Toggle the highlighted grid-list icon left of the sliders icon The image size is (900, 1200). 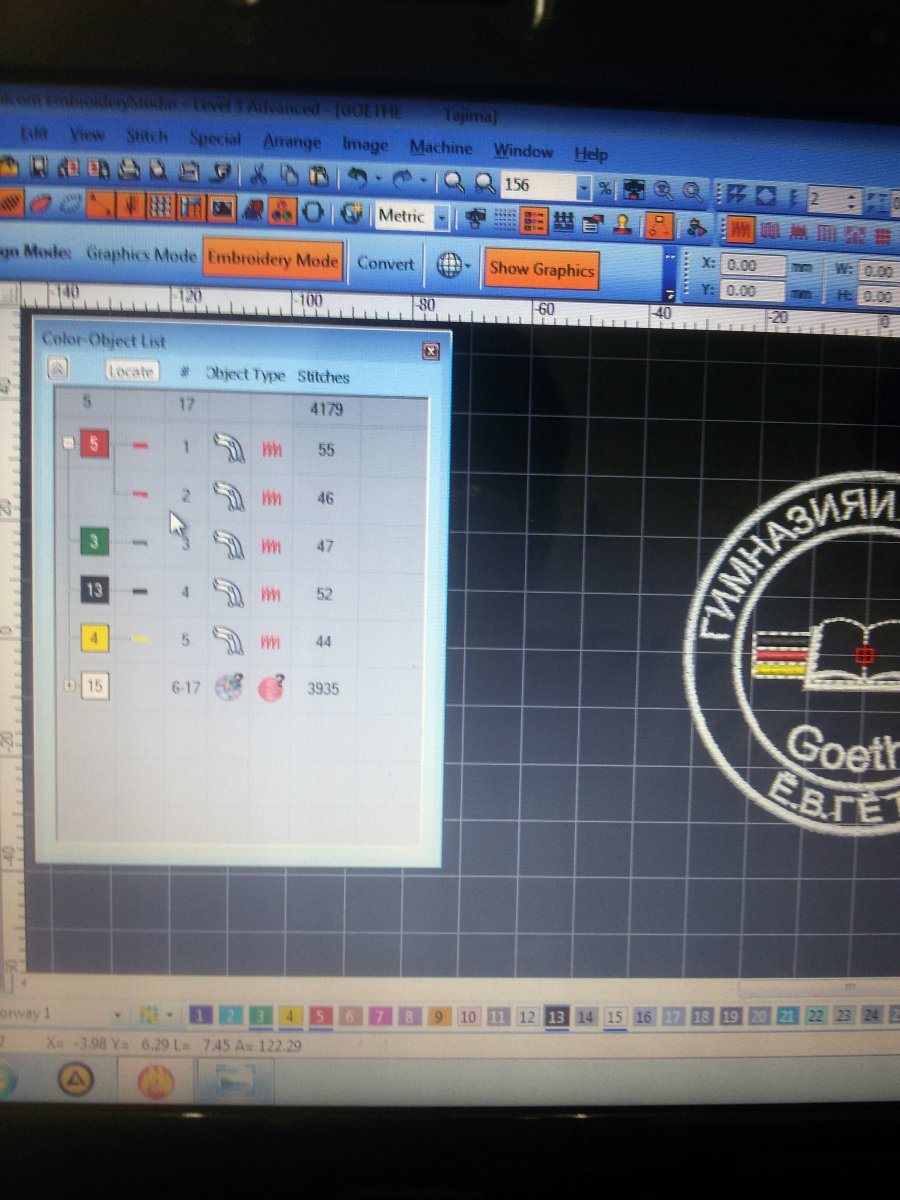tap(534, 221)
